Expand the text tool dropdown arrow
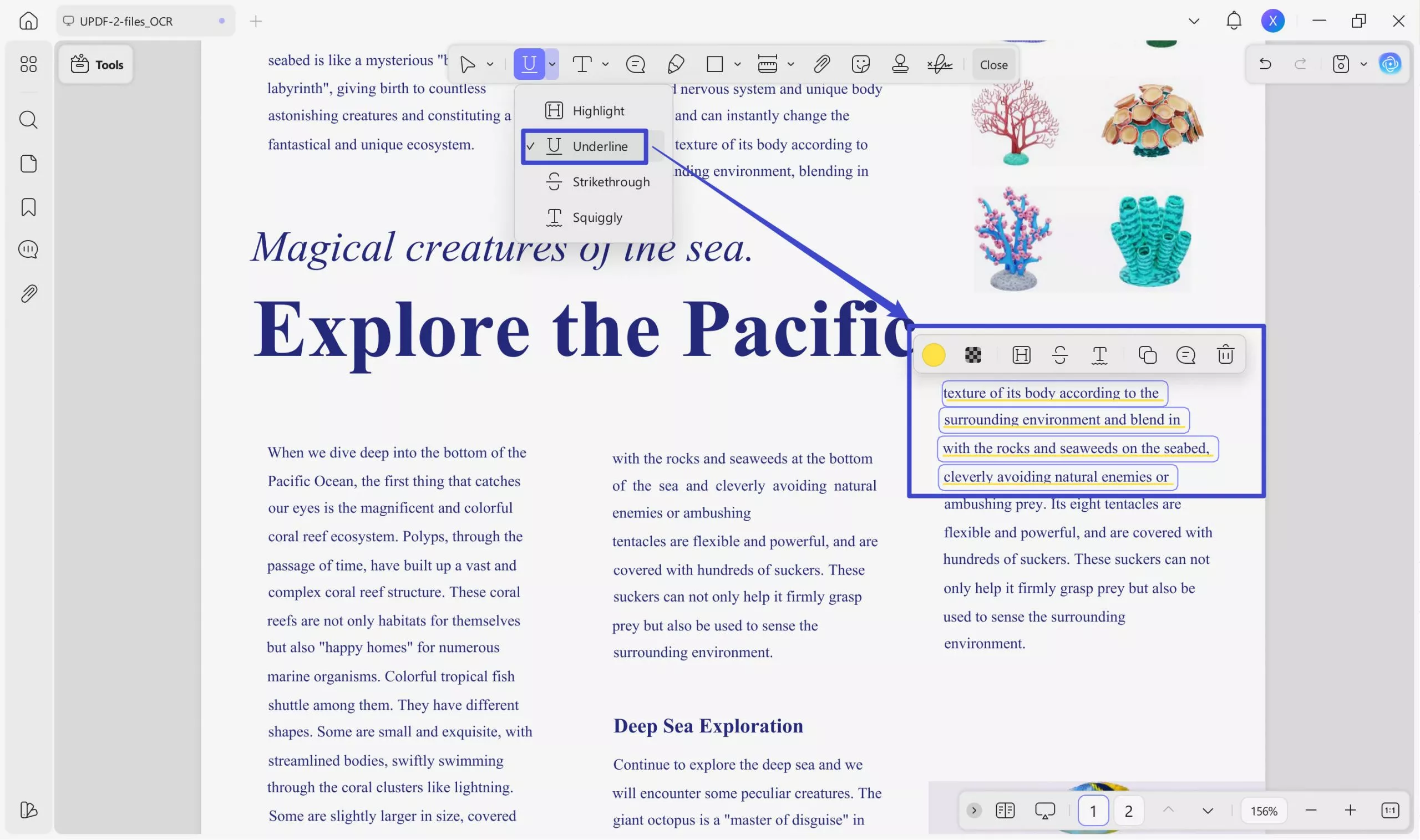This screenshot has height=840, width=1420. pos(605,64)
